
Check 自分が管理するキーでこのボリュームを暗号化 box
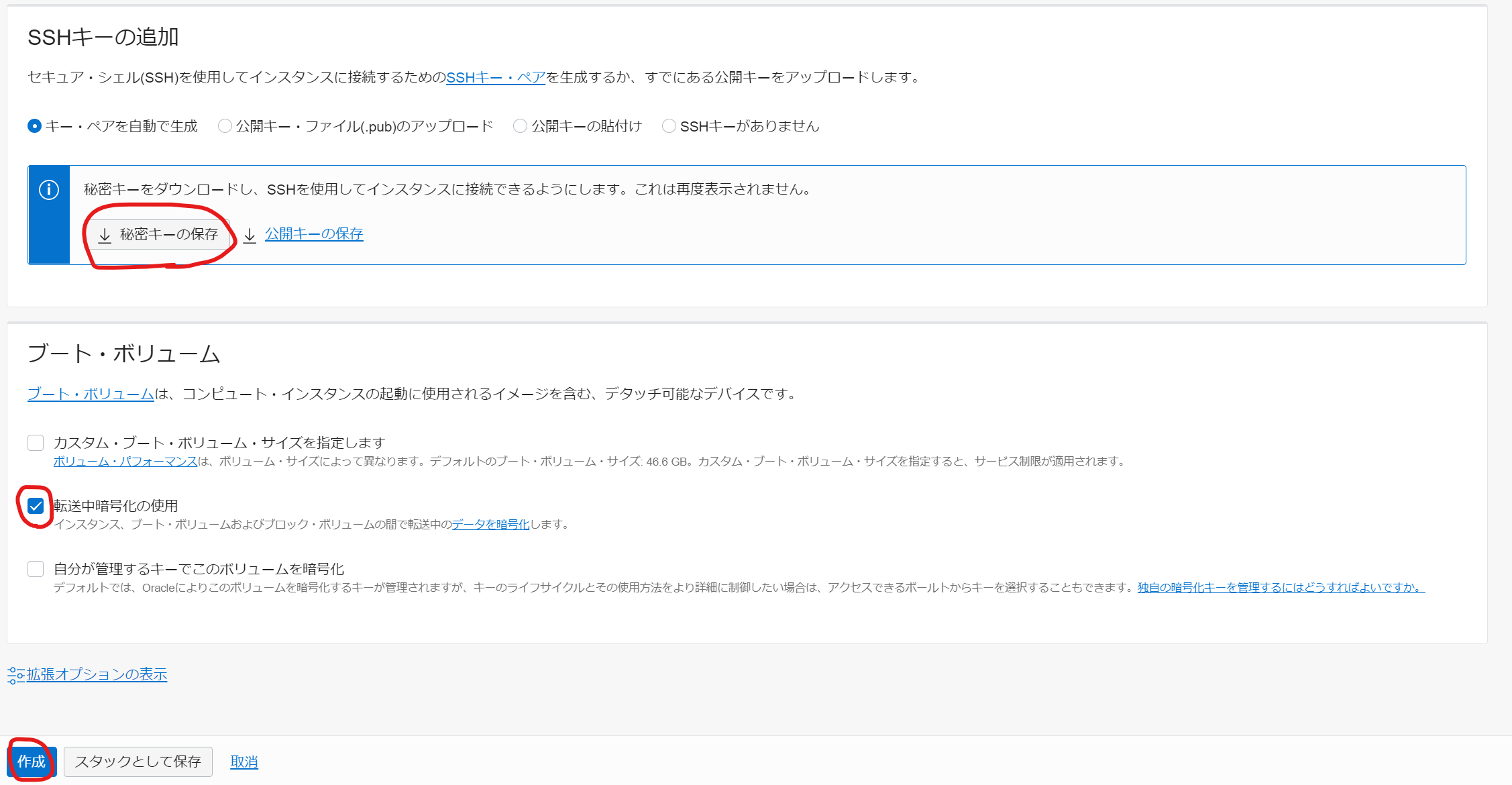point(36,569)
